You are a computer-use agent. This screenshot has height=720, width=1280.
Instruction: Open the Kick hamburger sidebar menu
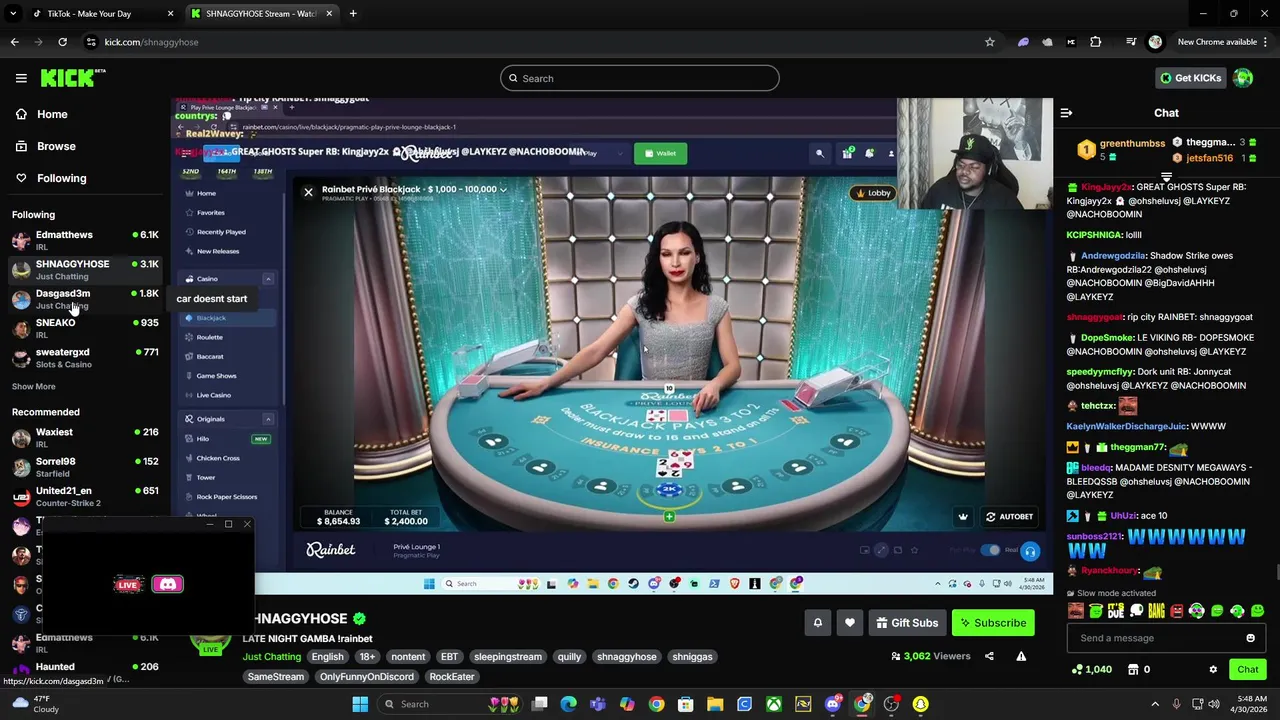(x=21, y=78)
